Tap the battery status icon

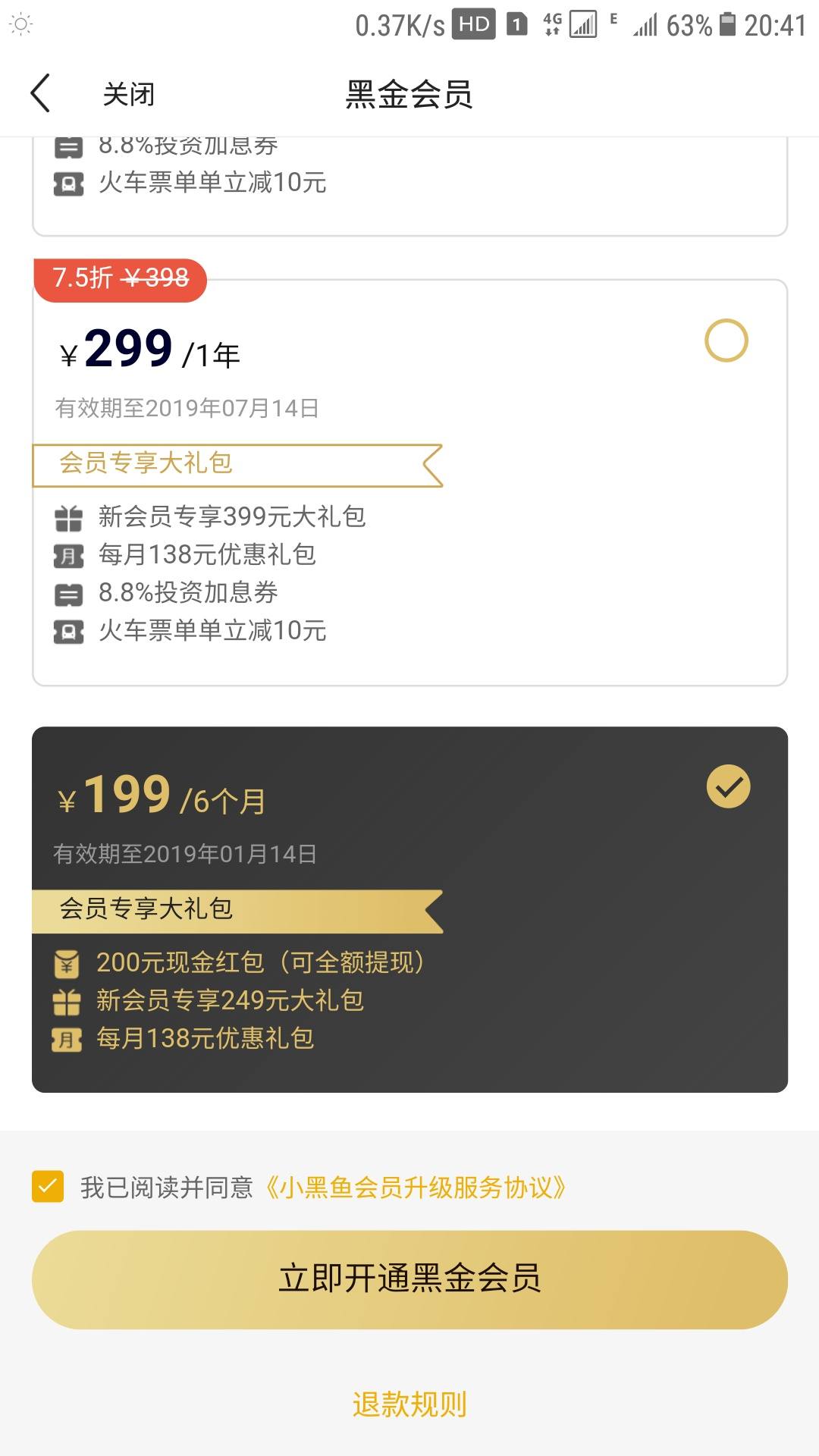[x=727, y=24]
